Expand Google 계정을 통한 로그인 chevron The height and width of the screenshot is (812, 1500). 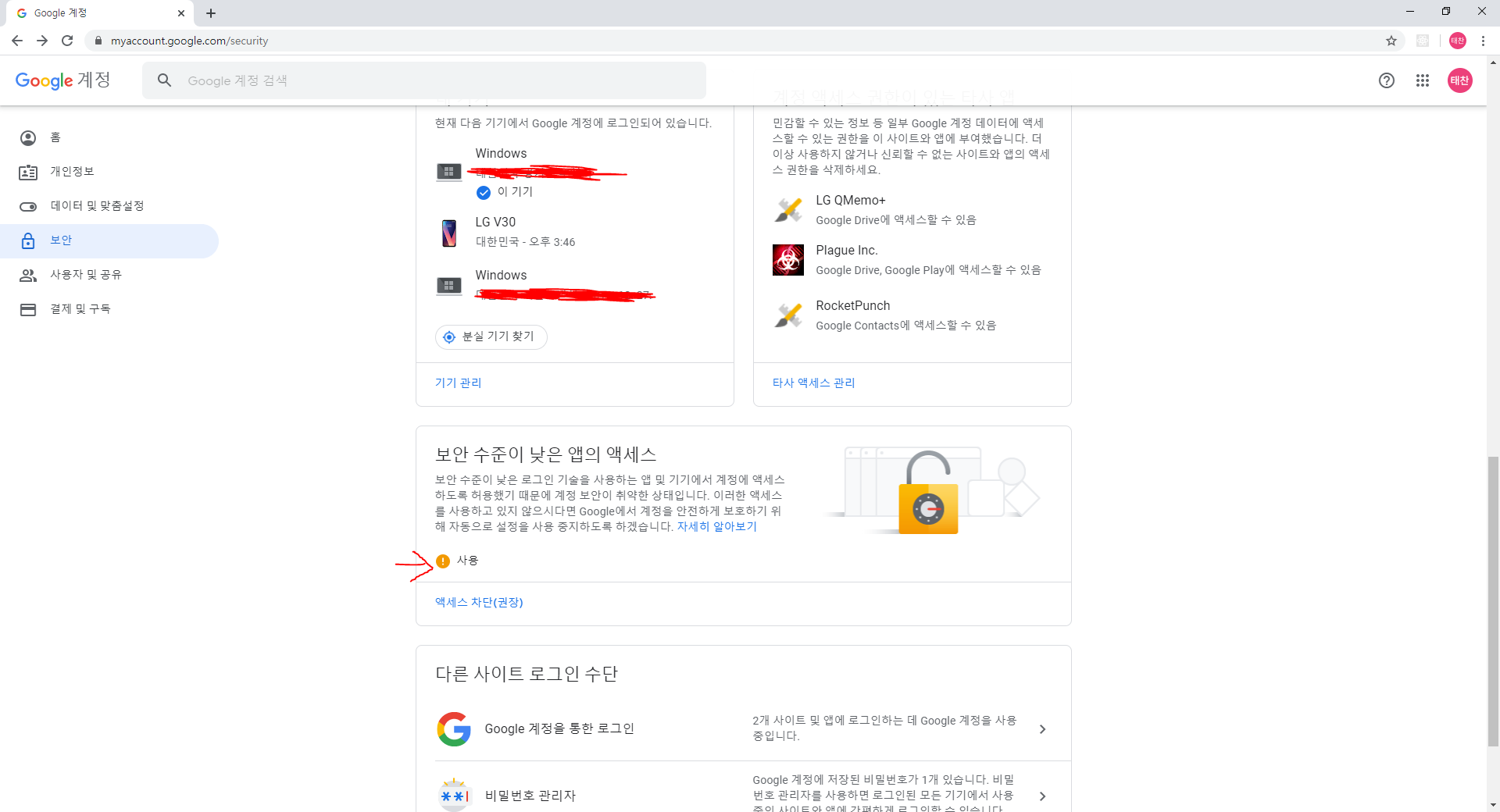[1042, 728]
